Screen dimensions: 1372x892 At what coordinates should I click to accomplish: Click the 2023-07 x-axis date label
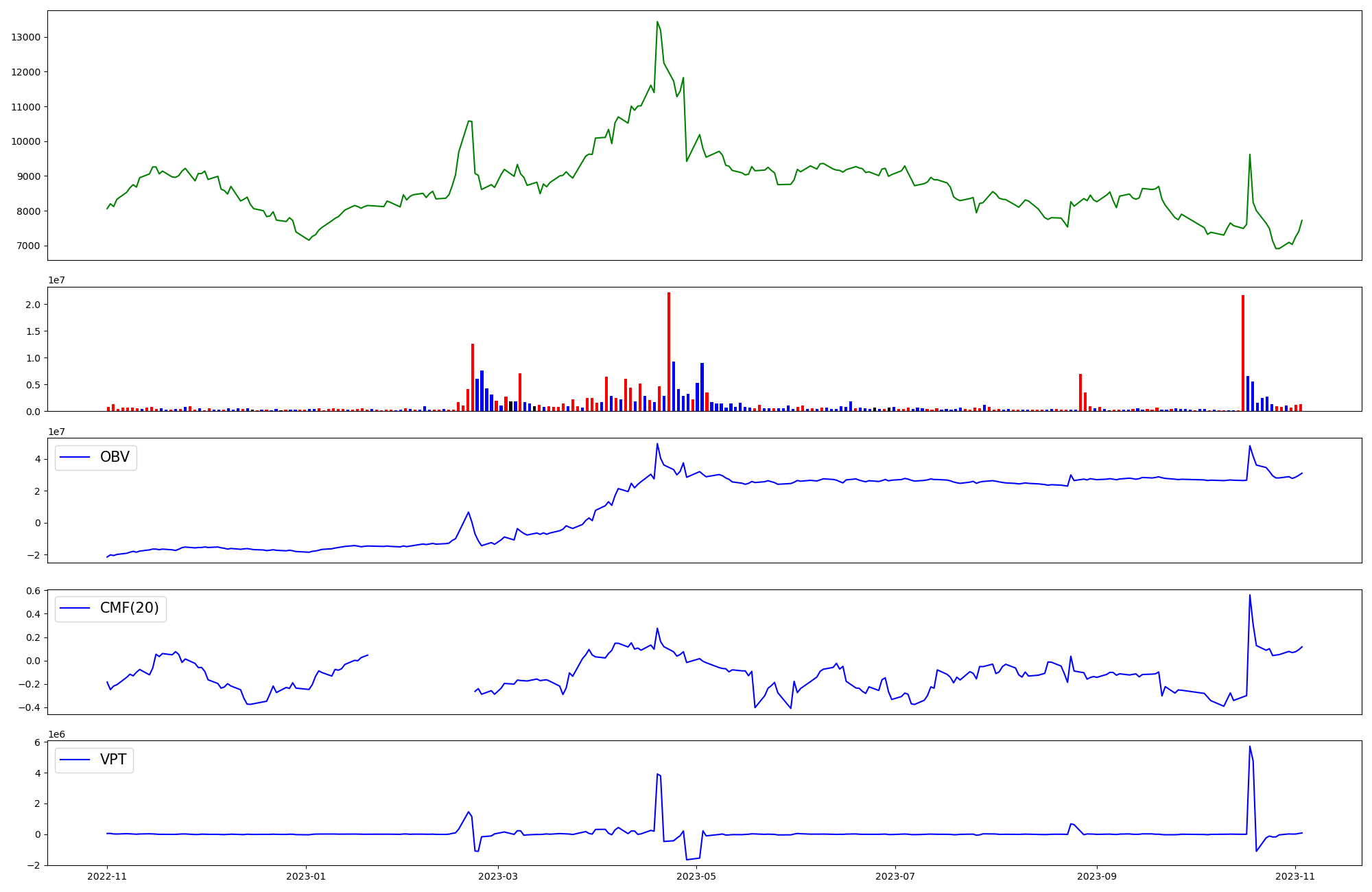895,876
